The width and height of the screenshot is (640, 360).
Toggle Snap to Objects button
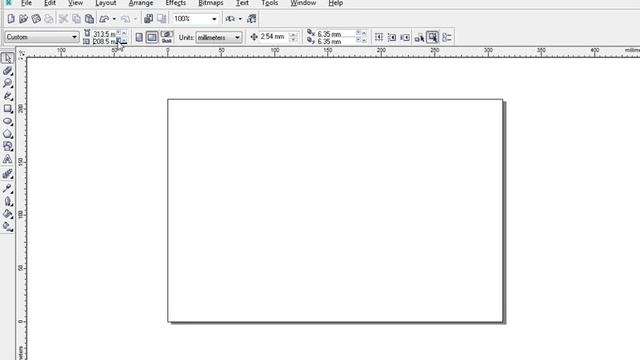[x=405, y=38]
